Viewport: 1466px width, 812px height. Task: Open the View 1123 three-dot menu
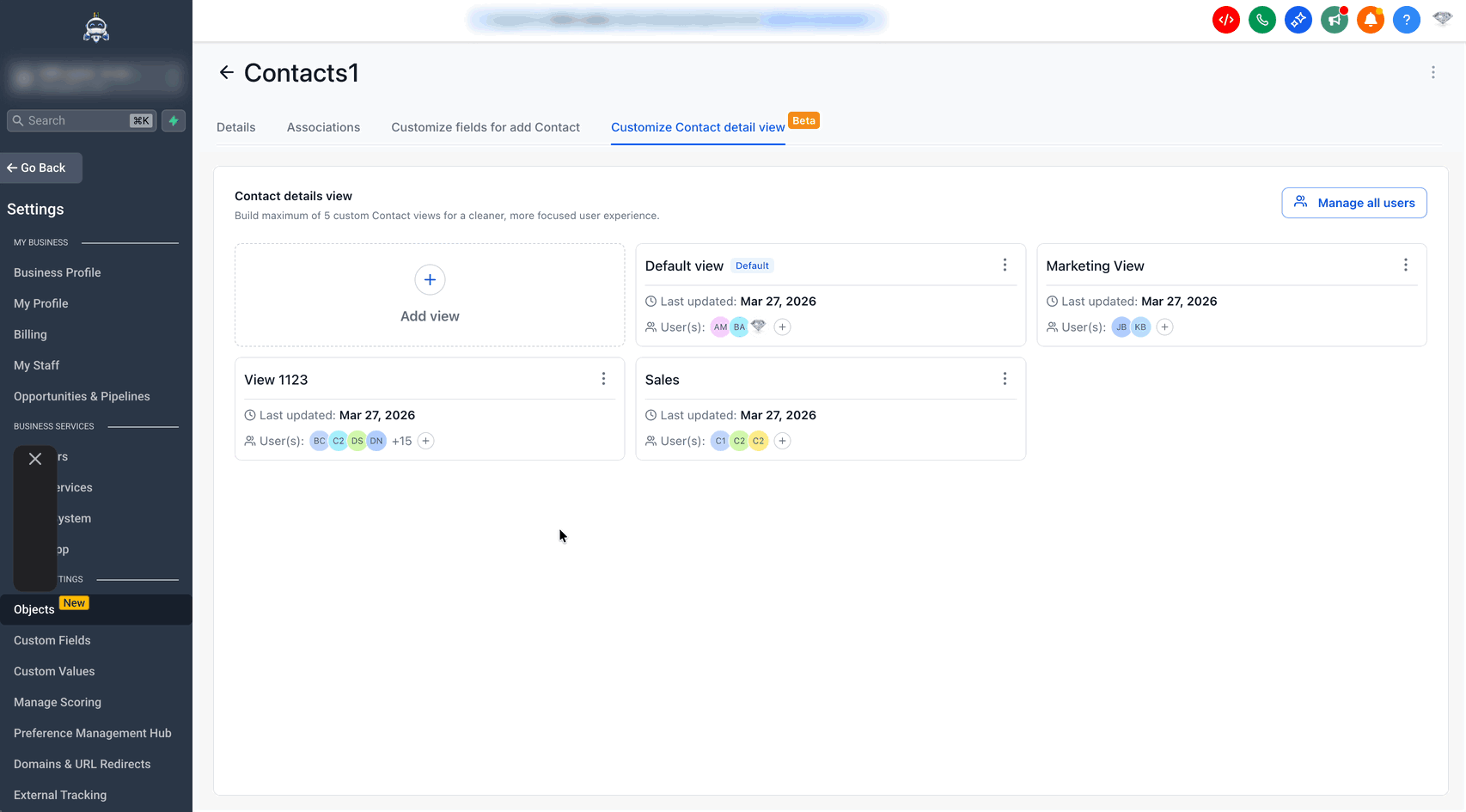coord(603,379)
